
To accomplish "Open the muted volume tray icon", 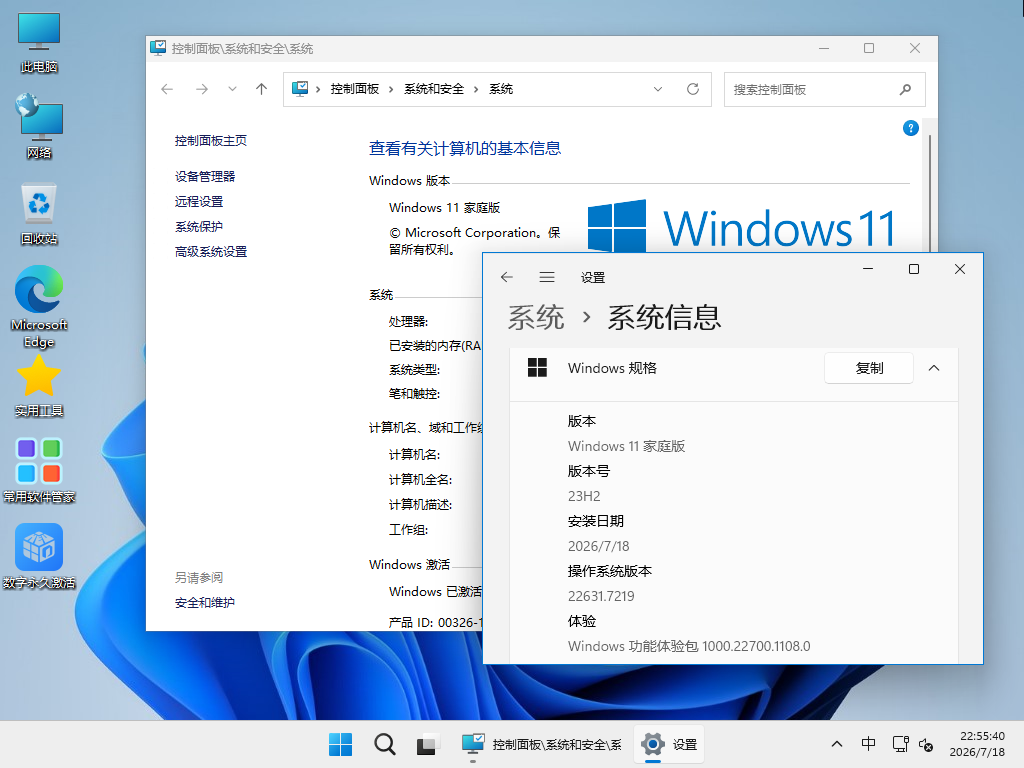I will point(926,744).
